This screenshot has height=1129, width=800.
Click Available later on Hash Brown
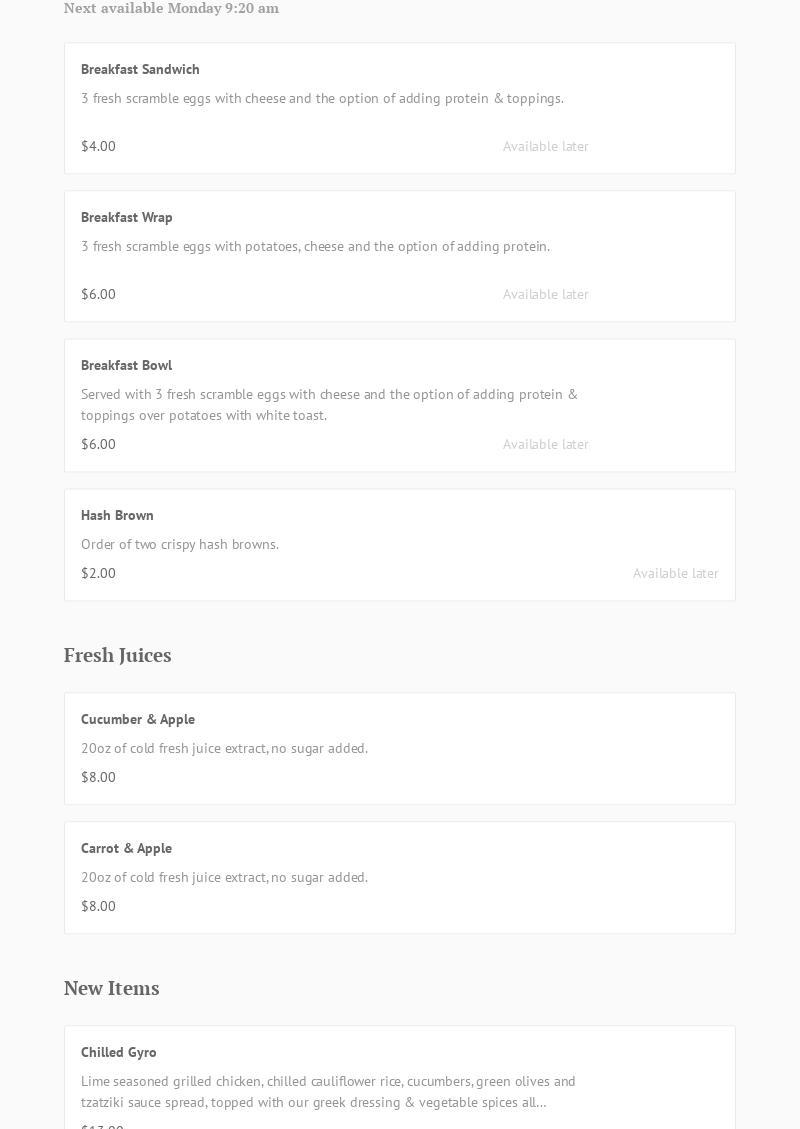pyautogui.click(x=675, y=573)
